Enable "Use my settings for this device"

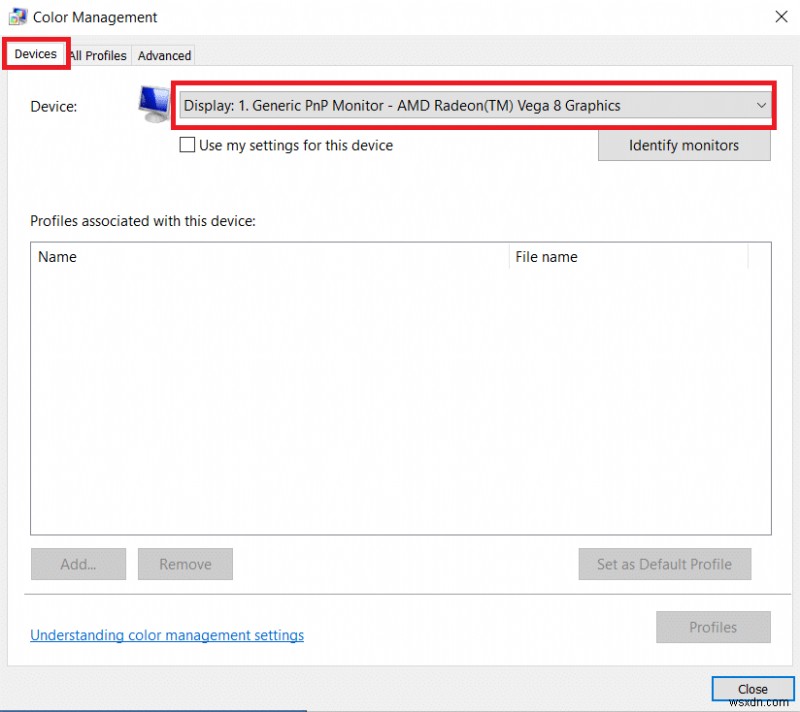(187, 145)
